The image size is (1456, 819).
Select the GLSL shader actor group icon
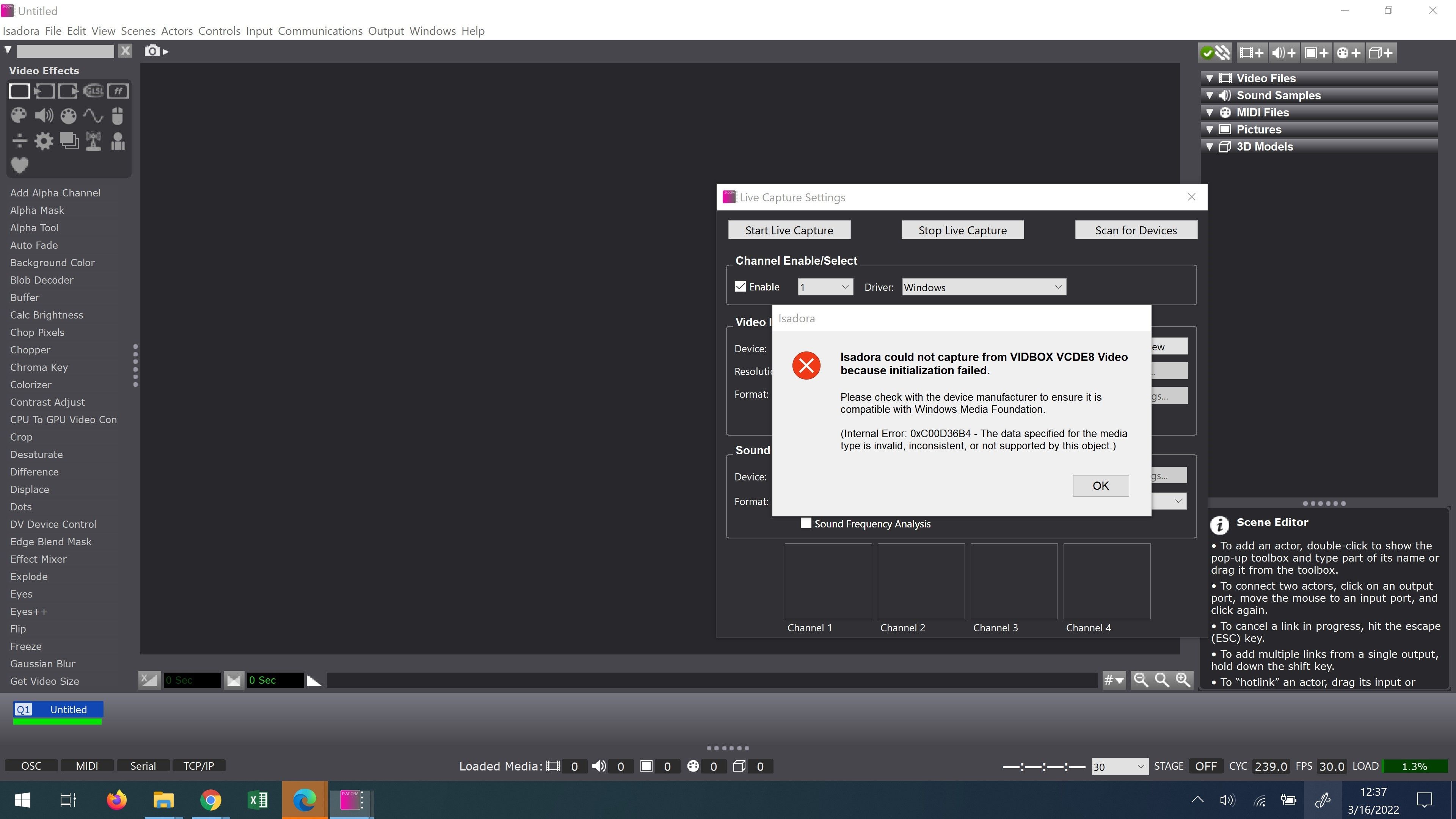click(93, 91)
